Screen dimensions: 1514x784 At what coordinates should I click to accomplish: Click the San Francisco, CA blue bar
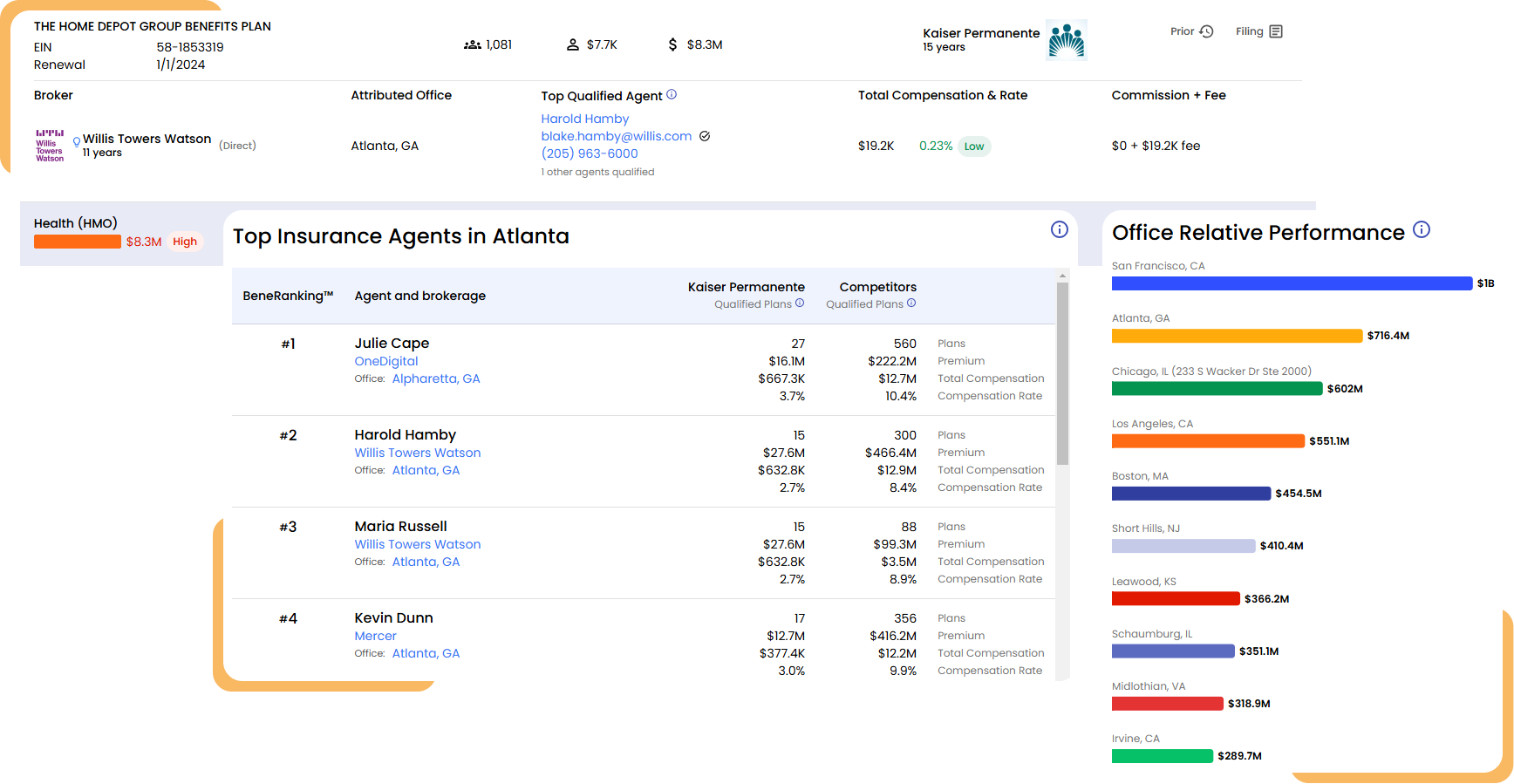coord(1292,283)
